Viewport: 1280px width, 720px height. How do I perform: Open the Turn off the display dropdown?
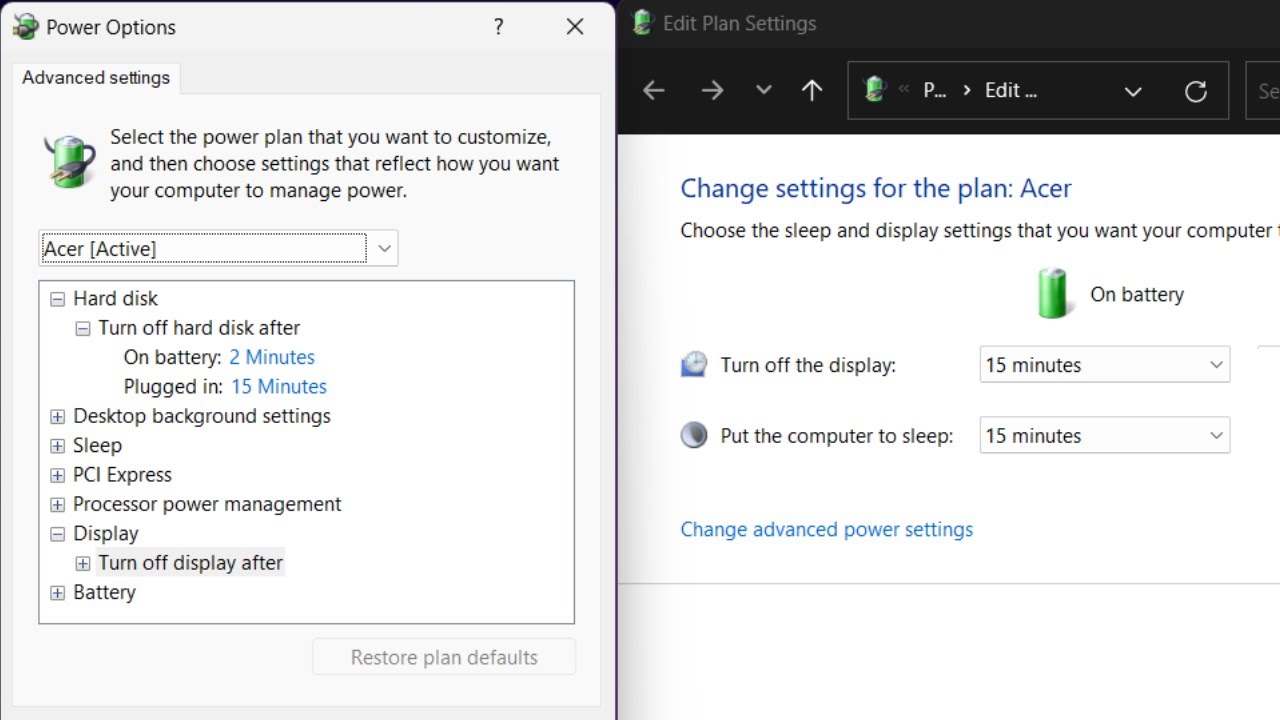tap(1104, 365)
